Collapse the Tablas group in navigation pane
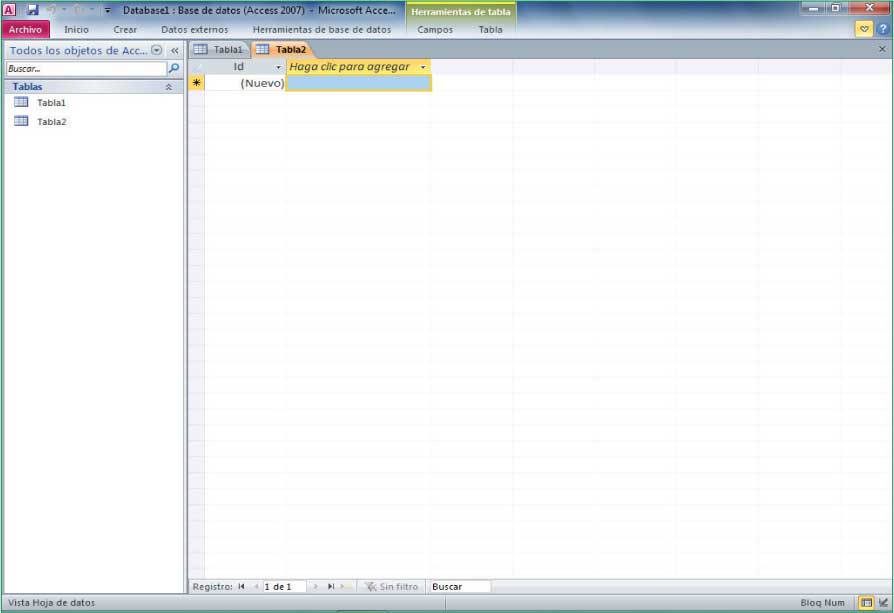 [168, 87]
